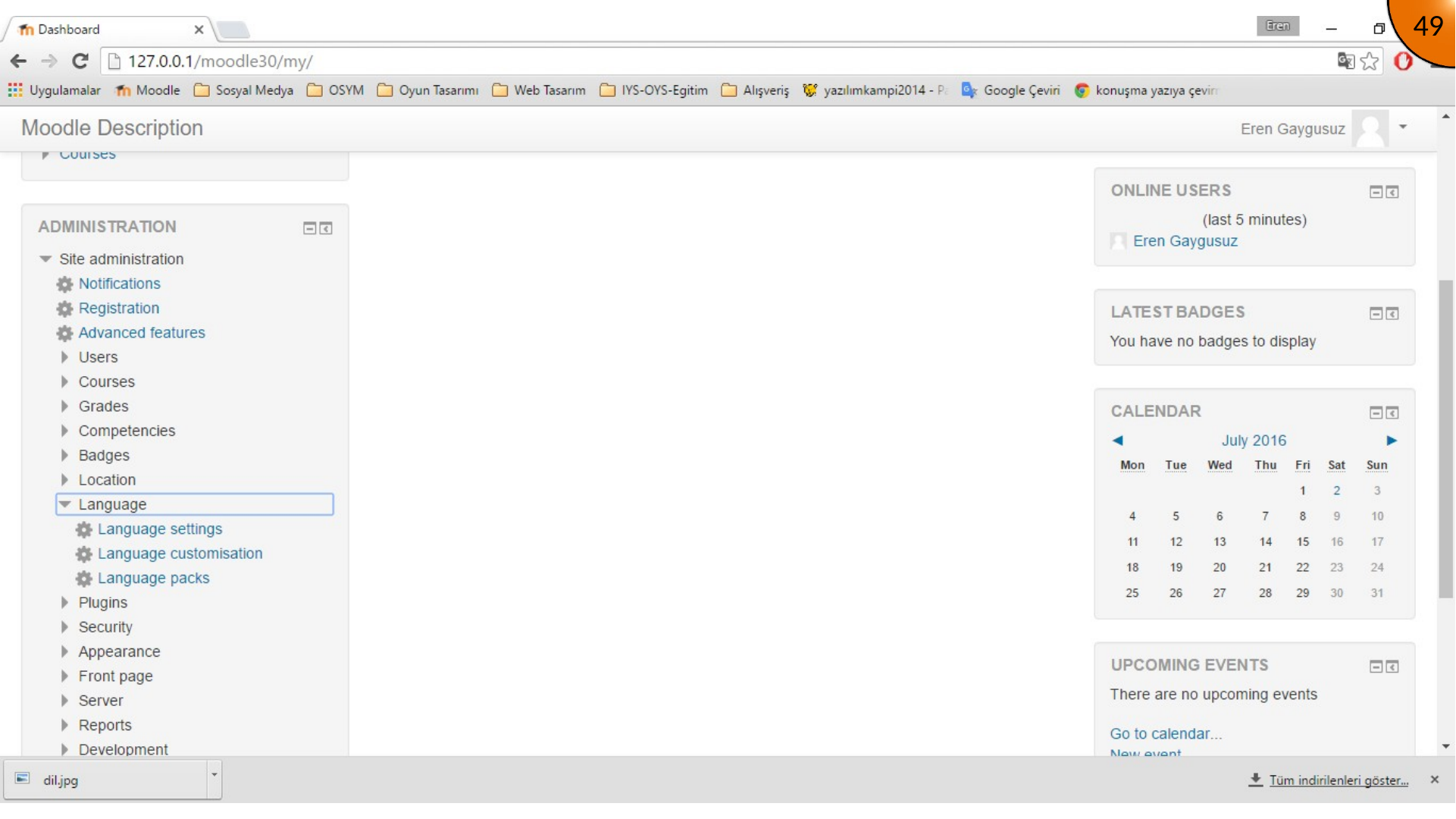This screenshot has height=819, width=1456.
Task: Expand the Competencies node
Action: [64, 431]
